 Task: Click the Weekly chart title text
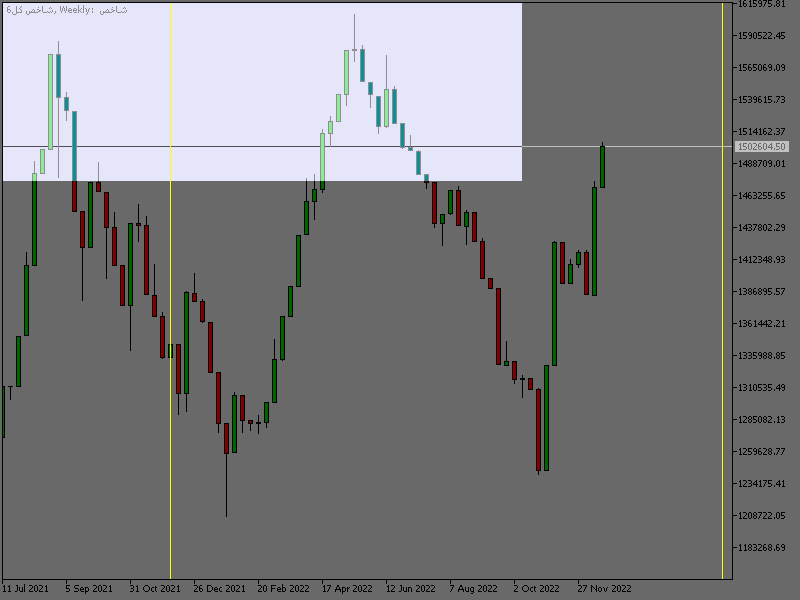[72, 9]
